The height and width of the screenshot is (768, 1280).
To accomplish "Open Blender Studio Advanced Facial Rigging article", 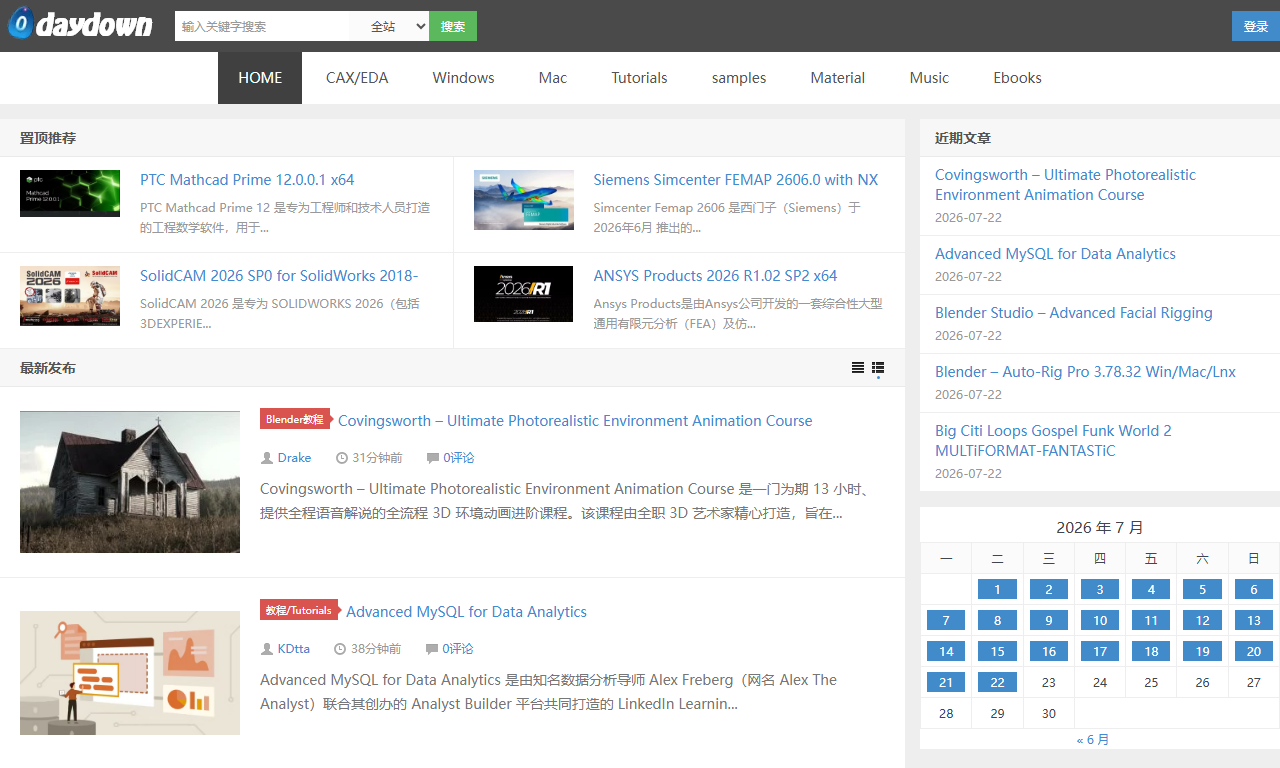I will tap(1074, 313).
